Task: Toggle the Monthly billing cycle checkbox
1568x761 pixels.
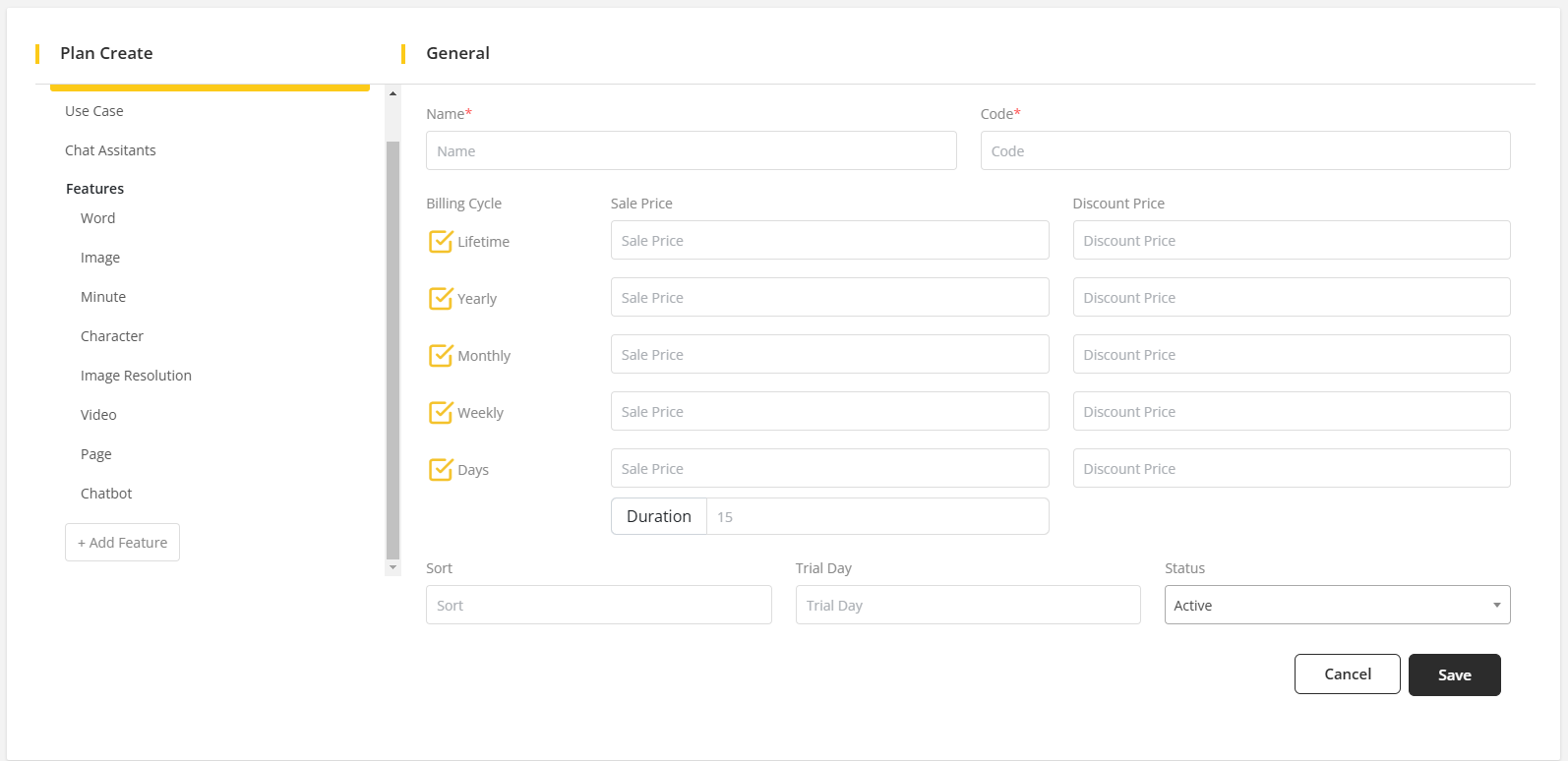Action: coord(441,356)
